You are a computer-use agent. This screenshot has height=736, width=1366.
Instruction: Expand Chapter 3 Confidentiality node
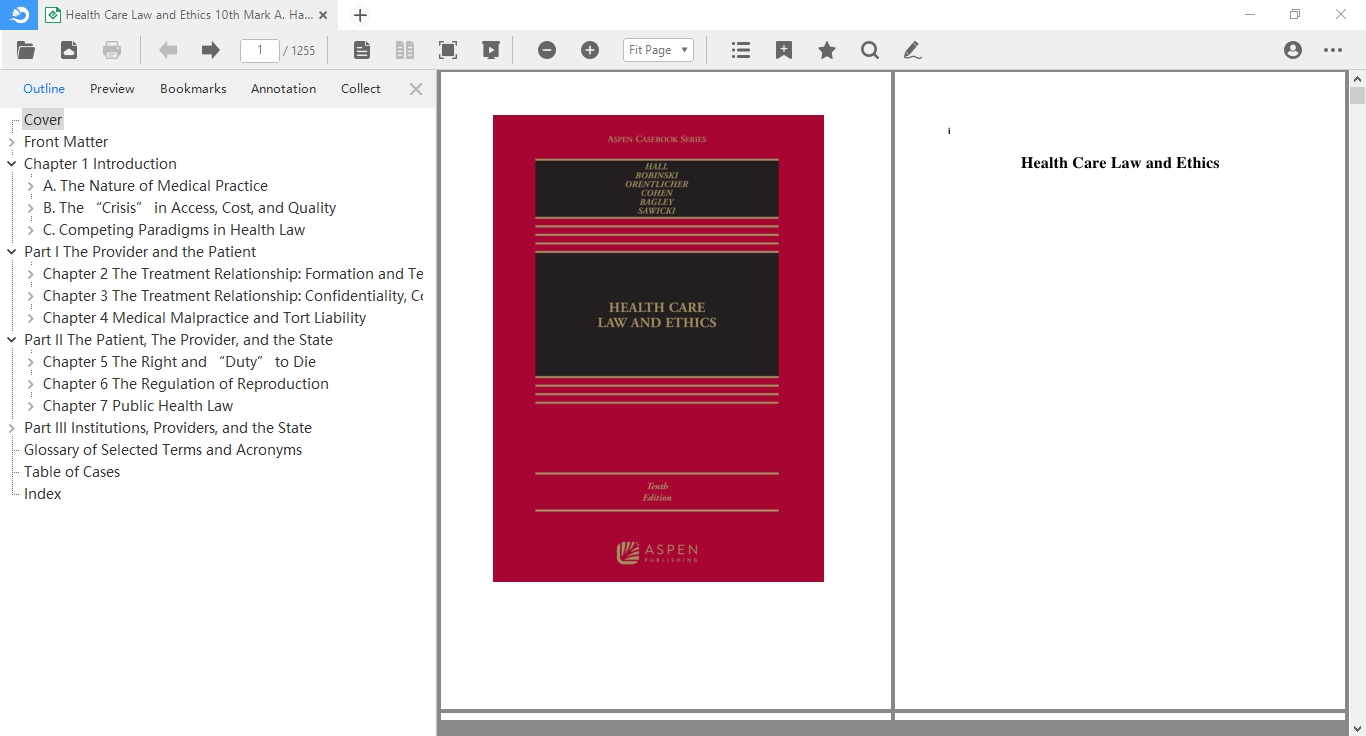point(31,296)
